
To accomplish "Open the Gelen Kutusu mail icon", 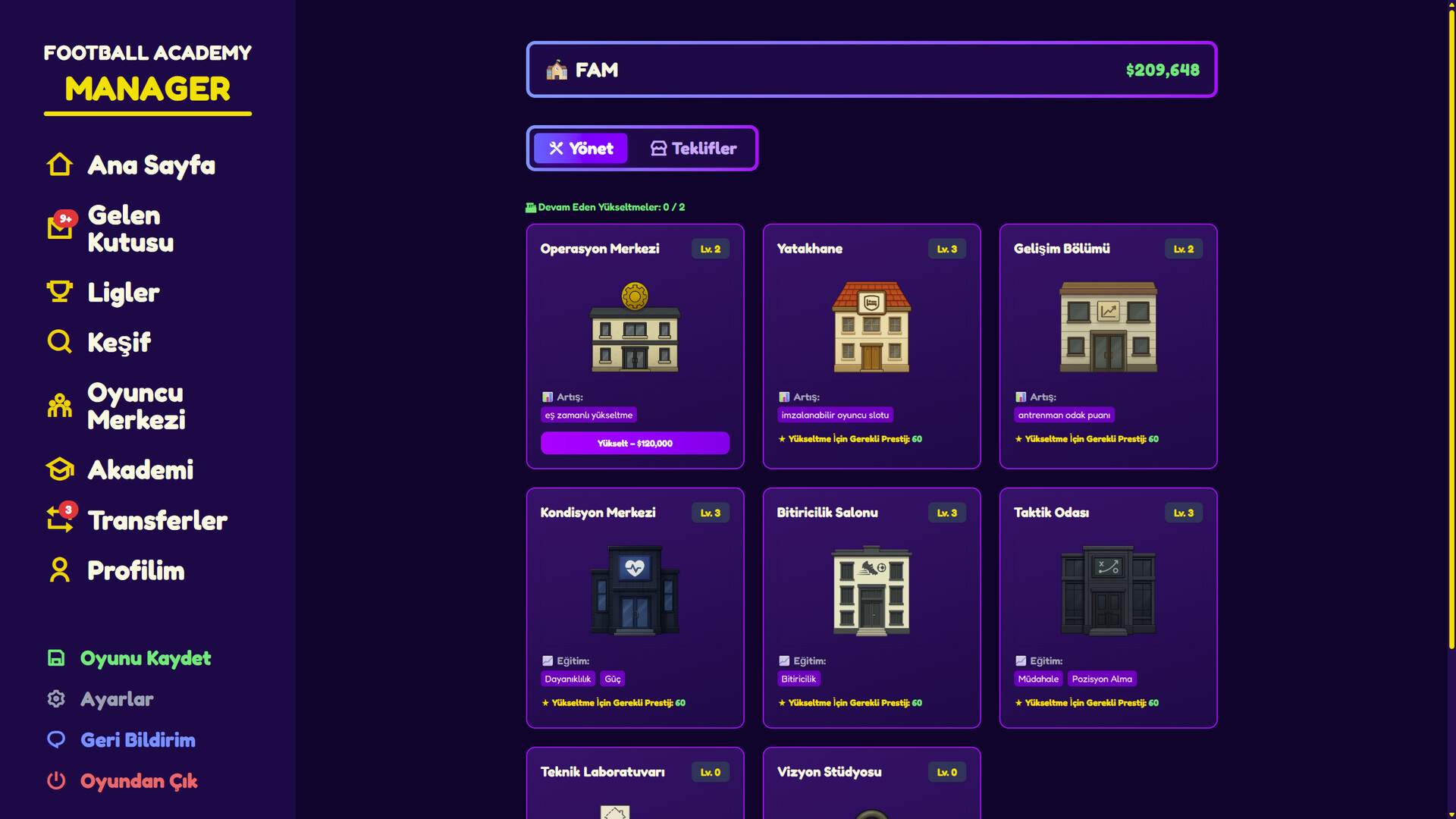I will [60, 227].
